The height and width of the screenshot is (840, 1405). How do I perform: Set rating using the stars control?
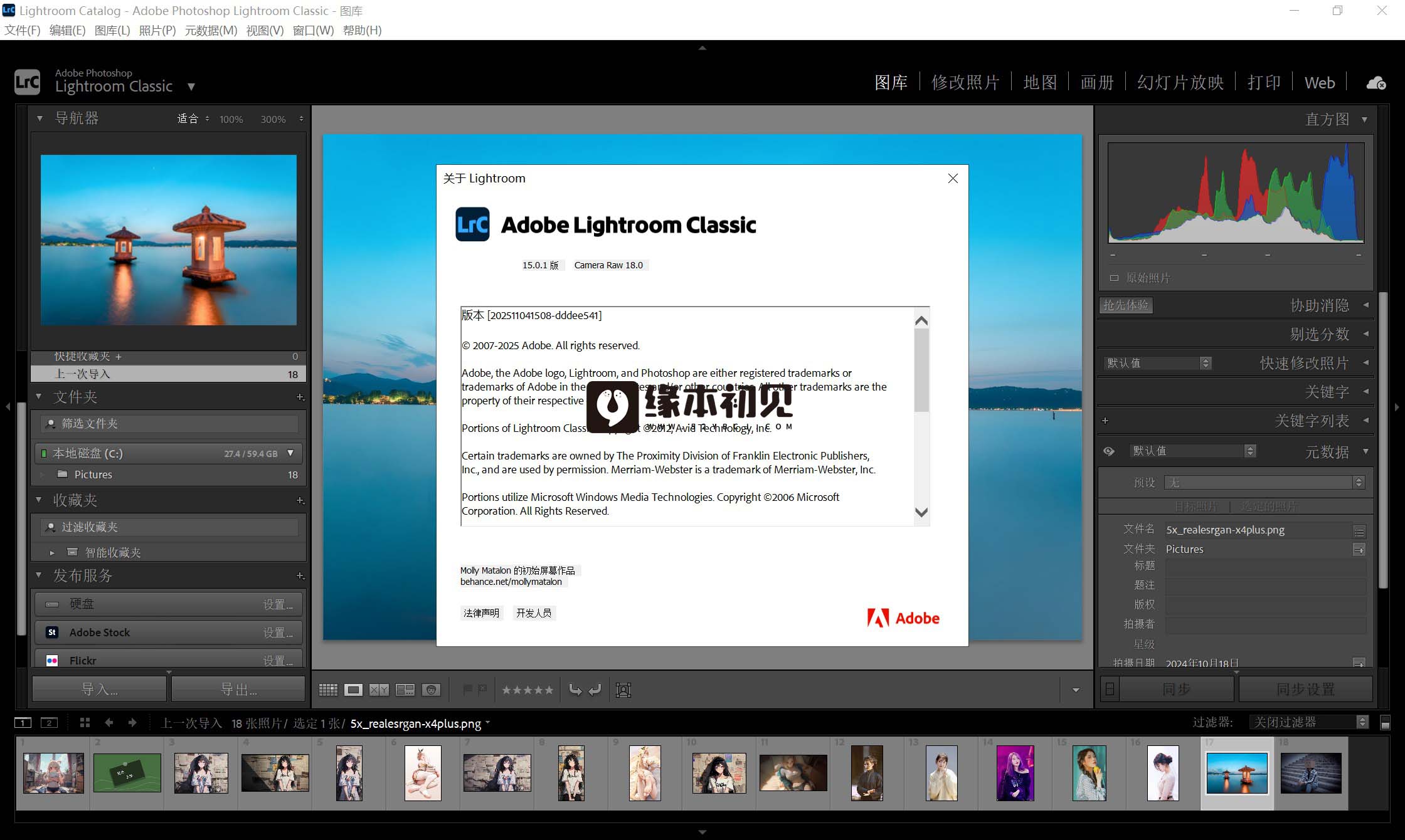click(x=528, y=690)
